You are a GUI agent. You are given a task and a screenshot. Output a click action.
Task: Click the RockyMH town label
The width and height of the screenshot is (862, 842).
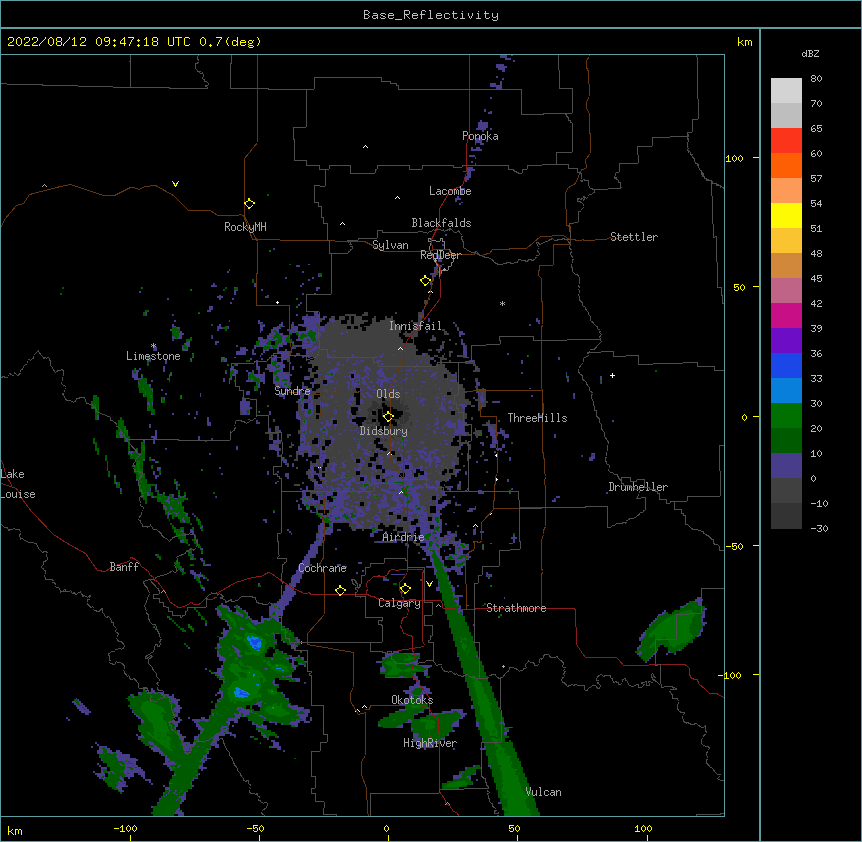[x=245, y=226]
